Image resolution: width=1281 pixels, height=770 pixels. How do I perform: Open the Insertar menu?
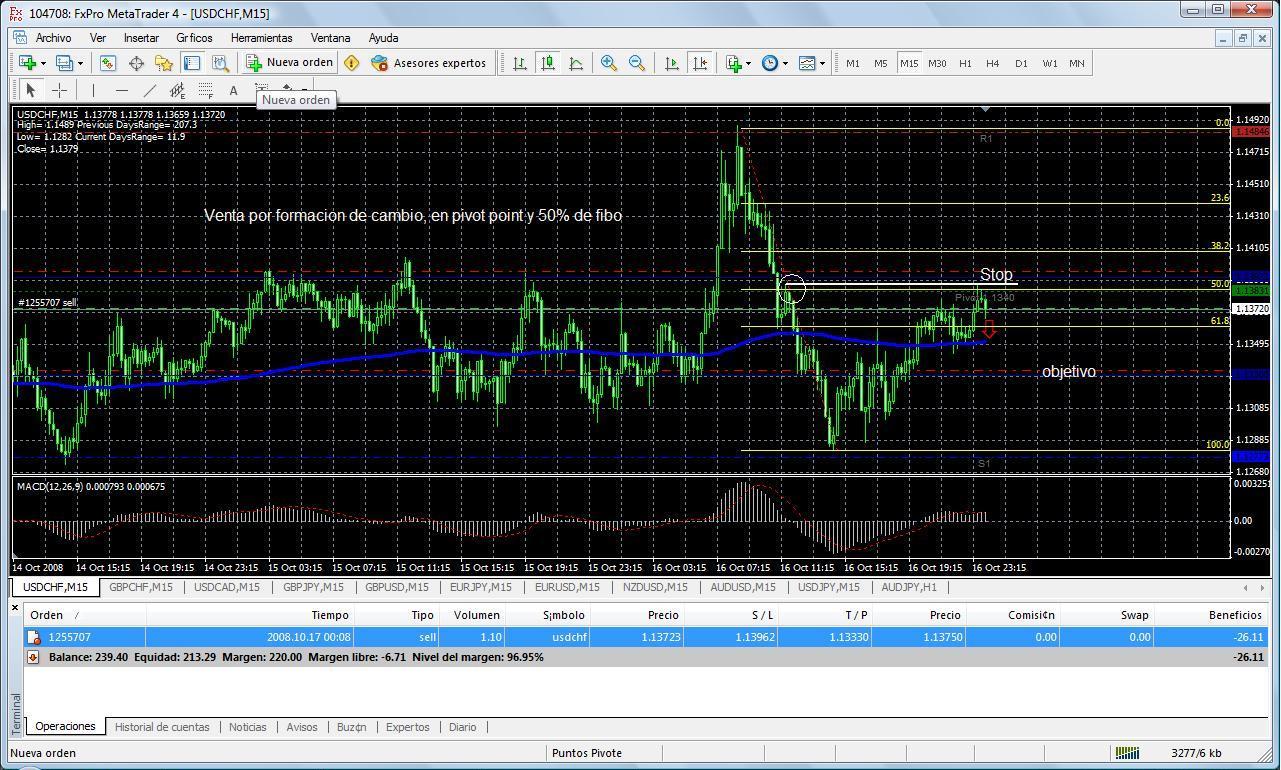pos(141,38)
